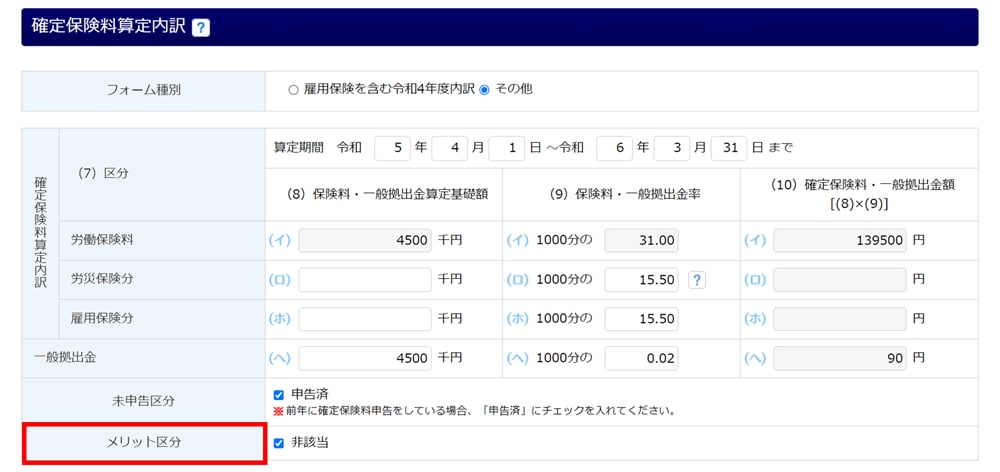
Task: Click the 労災保険分 rate field showing 15.50
Action: 641,280
